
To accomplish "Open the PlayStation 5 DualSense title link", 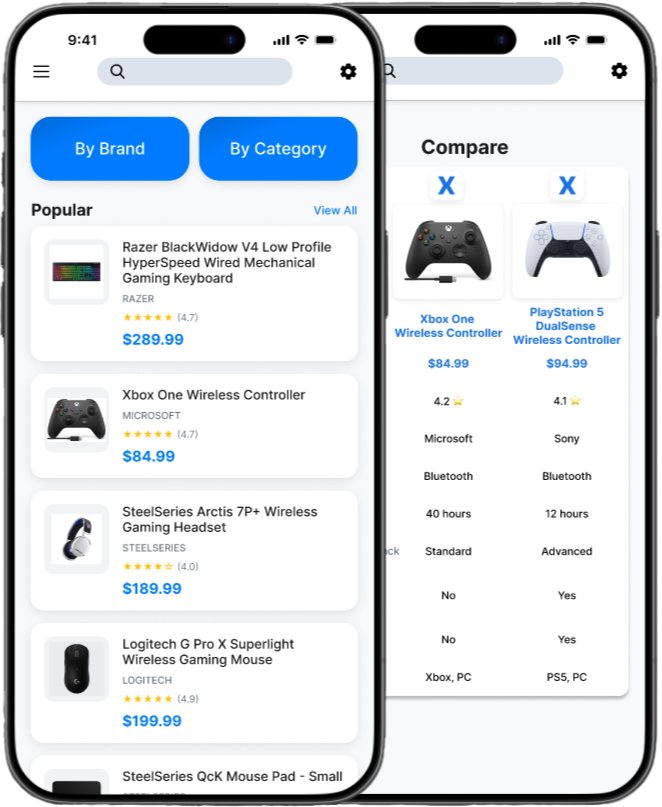I will tap(567, 326).
